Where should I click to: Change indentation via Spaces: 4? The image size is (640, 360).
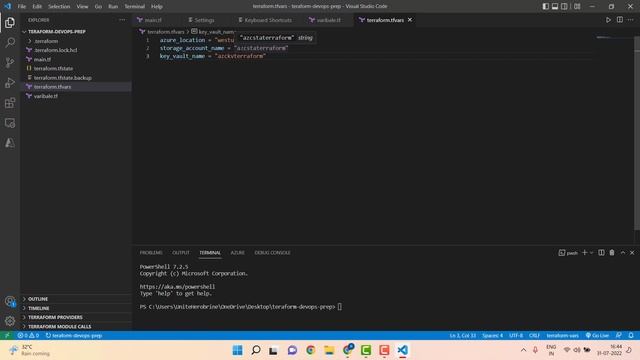pos(492,336)
